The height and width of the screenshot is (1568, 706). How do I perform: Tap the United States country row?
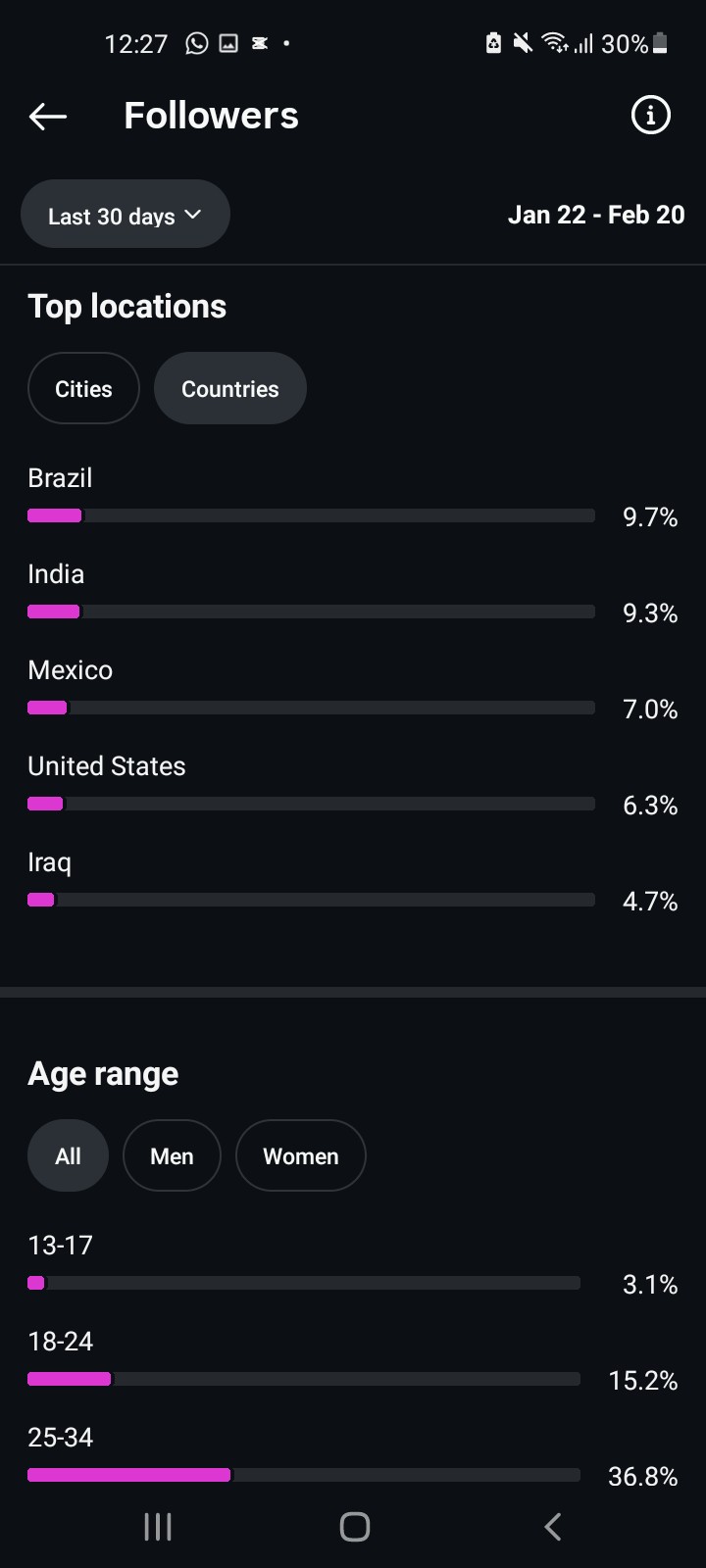106,766
